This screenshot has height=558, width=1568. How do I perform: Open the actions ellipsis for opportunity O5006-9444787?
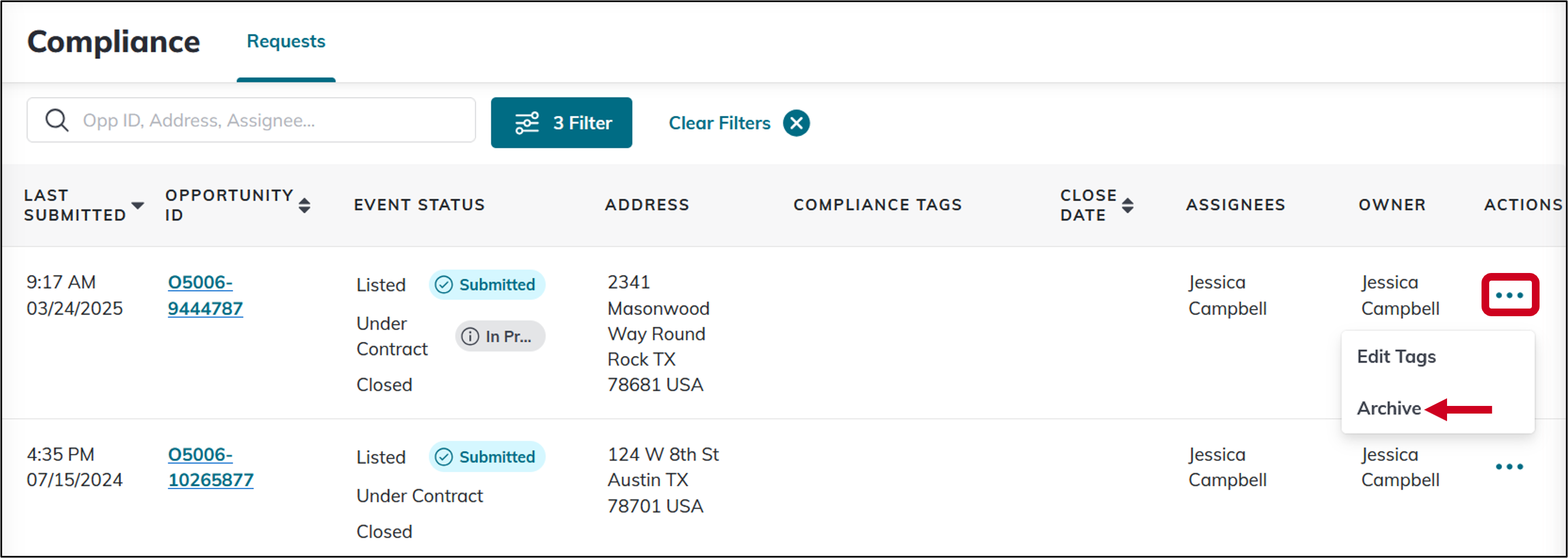point(1510,295)
